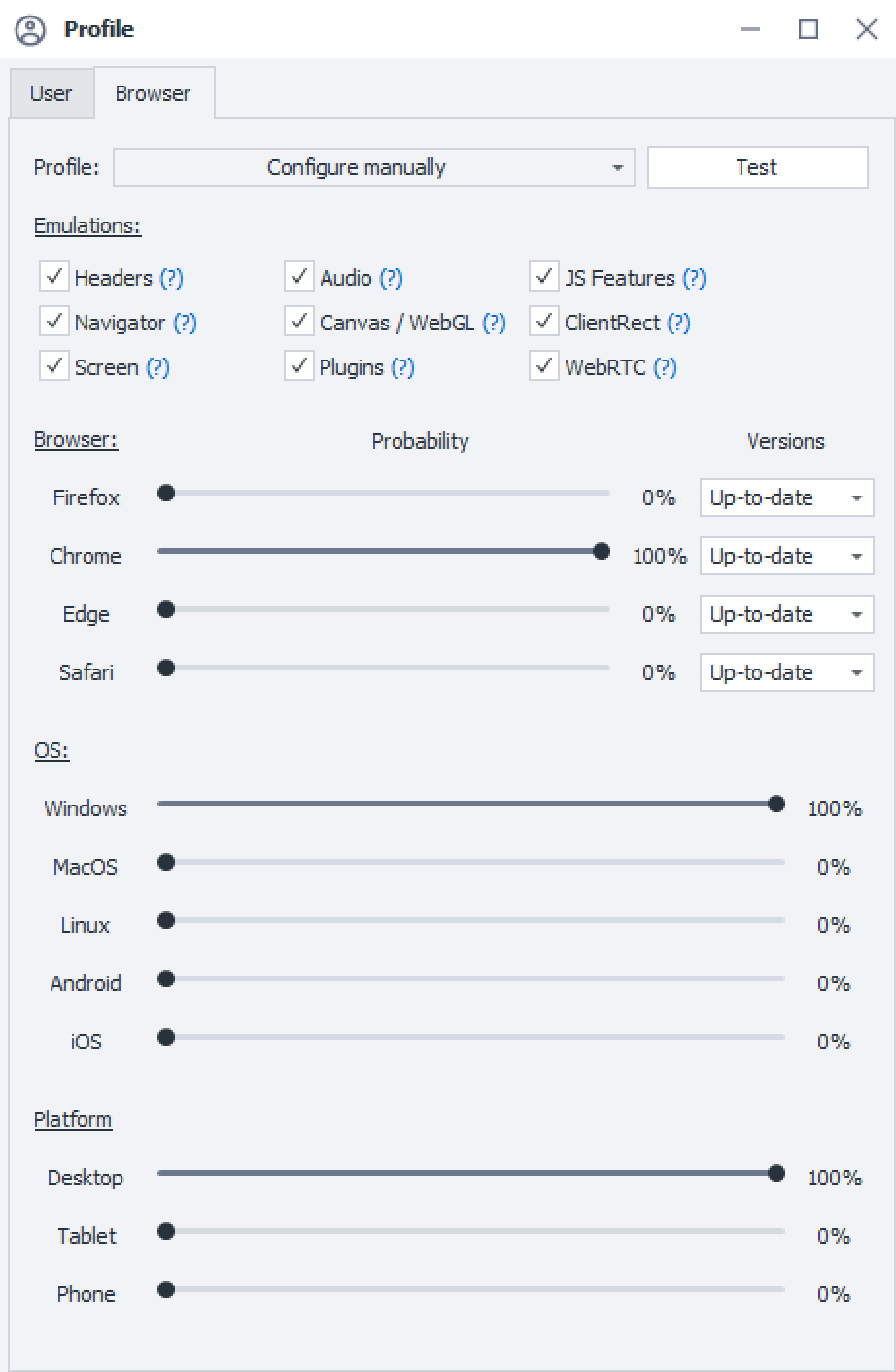Open the Chrome versions dropdown

coord(785,556)
